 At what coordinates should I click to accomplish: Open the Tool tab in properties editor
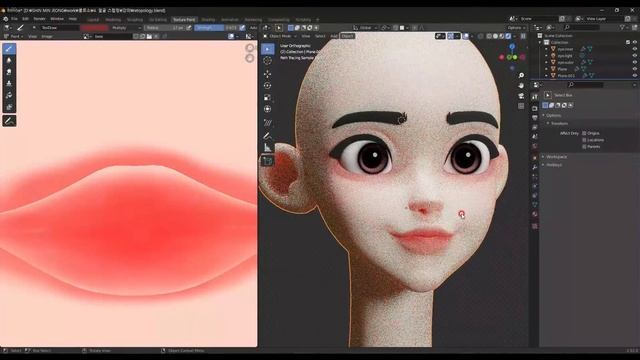click(x=535, y=97)
